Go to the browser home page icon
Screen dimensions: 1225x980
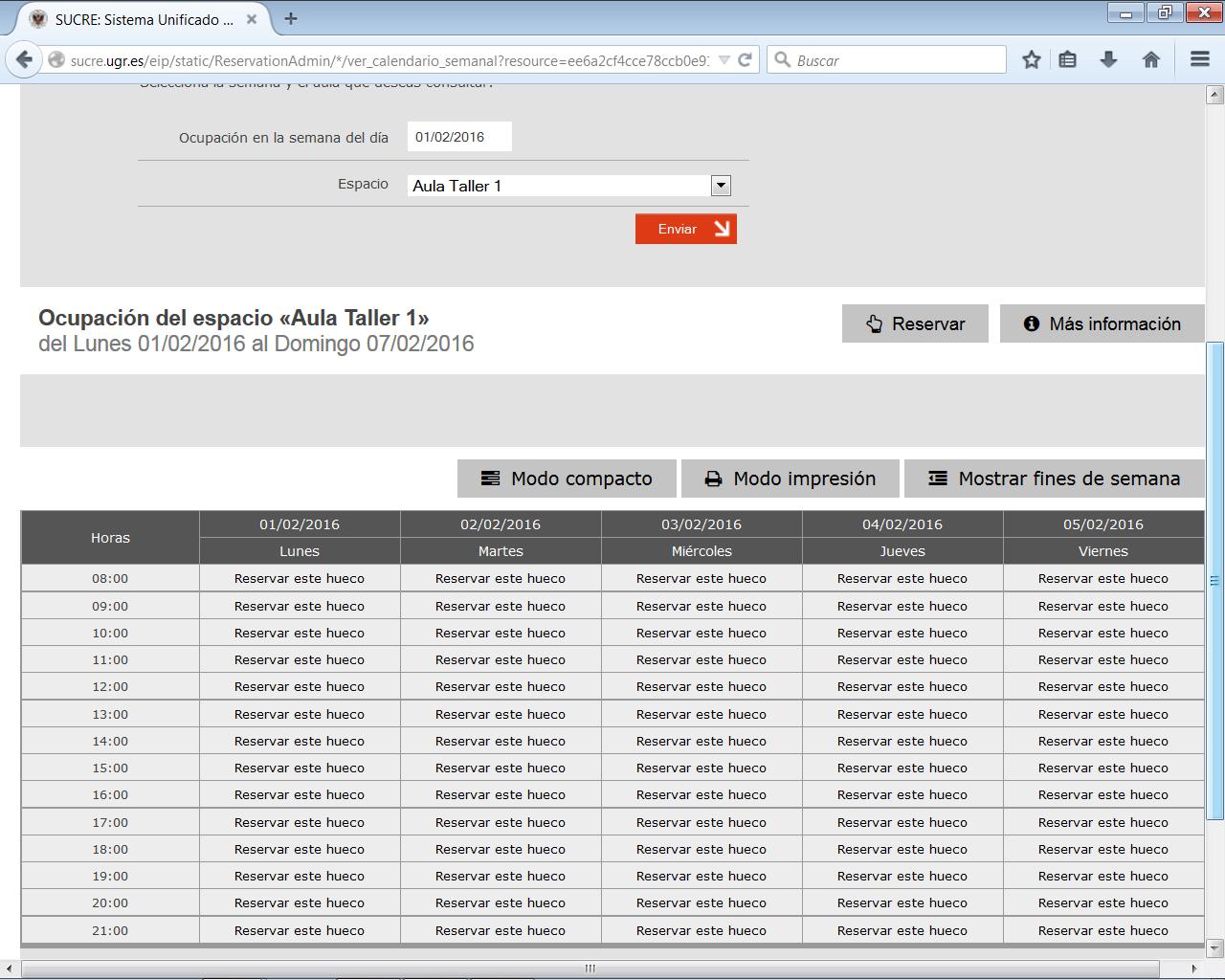pos(1151,59)
